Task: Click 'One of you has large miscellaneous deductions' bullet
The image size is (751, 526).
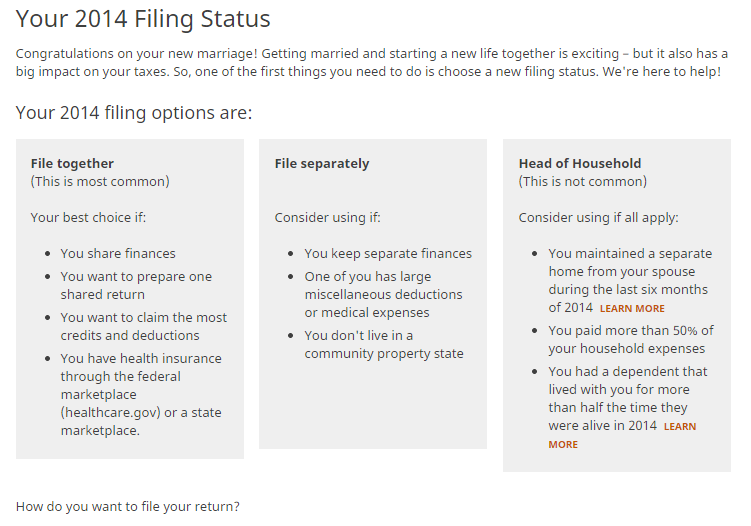Action: click(x=383, y=294)
